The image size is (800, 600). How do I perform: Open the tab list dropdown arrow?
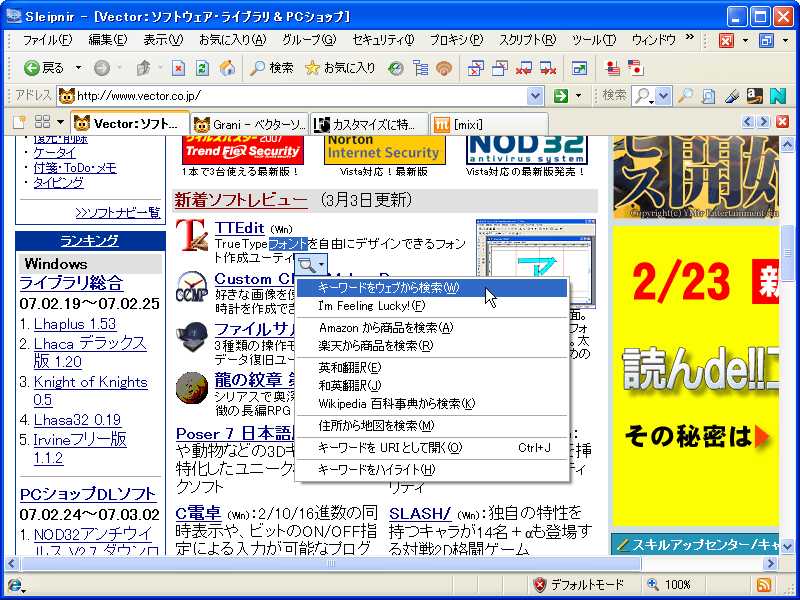pos(60,122)
